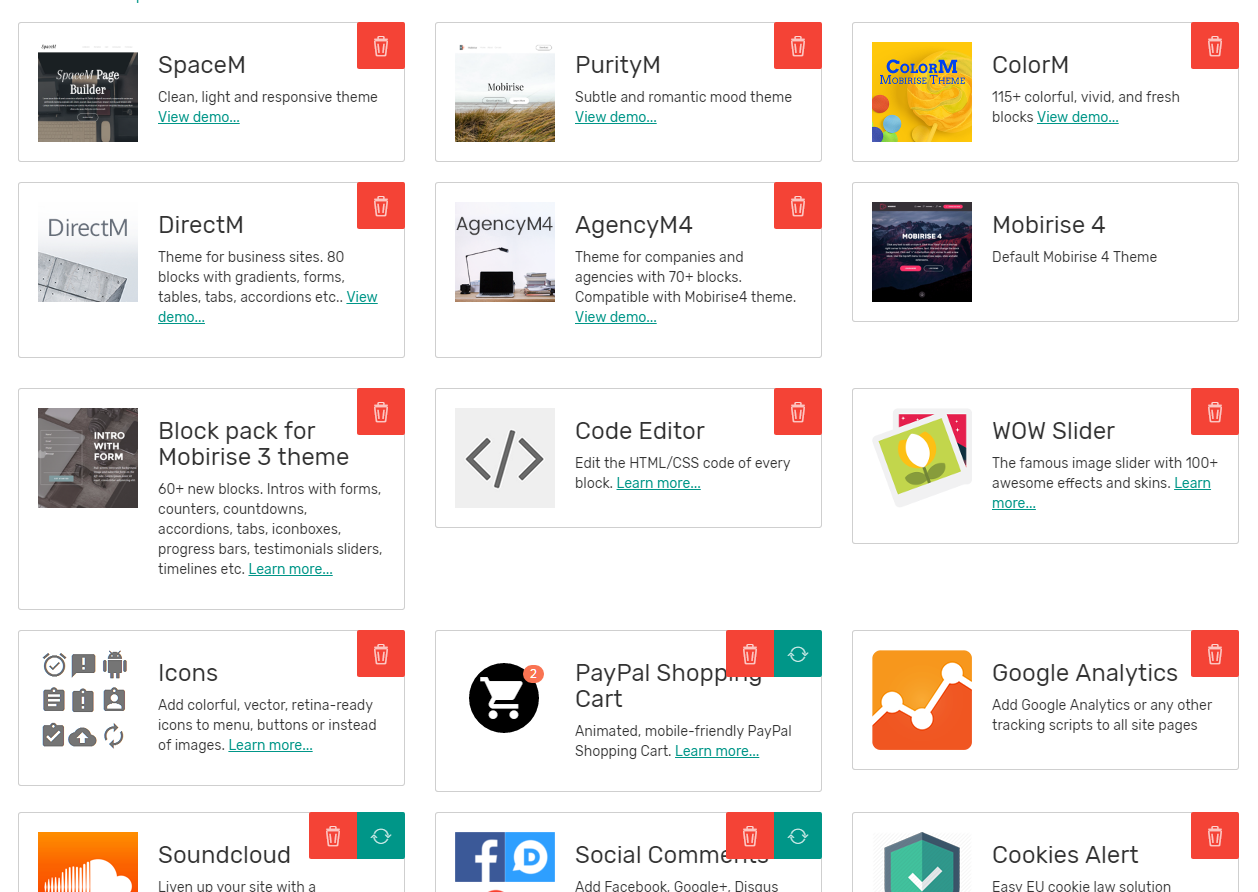Open SpaceM View demo link
The image size is (1258, 892).
pyautogui.click(x=199, y=117)
